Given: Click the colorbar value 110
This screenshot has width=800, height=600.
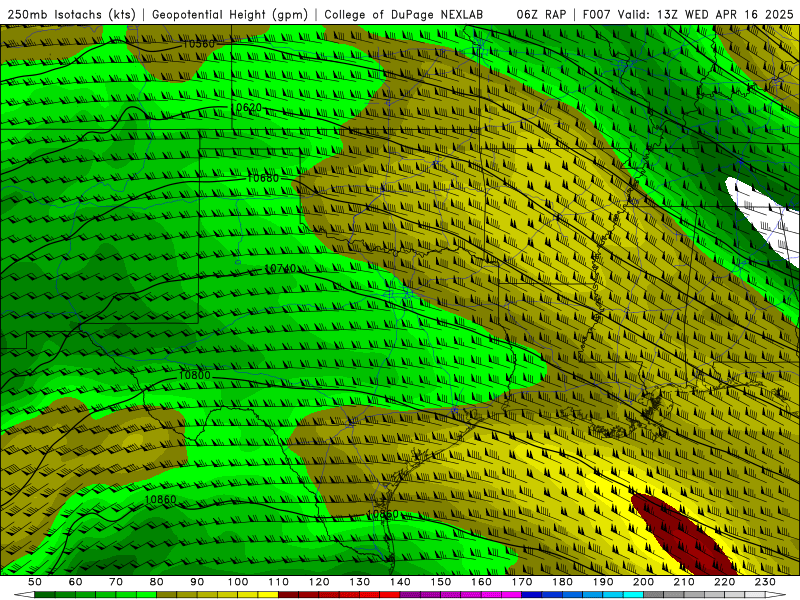Looking at the screenshot, I should (278, 582).
